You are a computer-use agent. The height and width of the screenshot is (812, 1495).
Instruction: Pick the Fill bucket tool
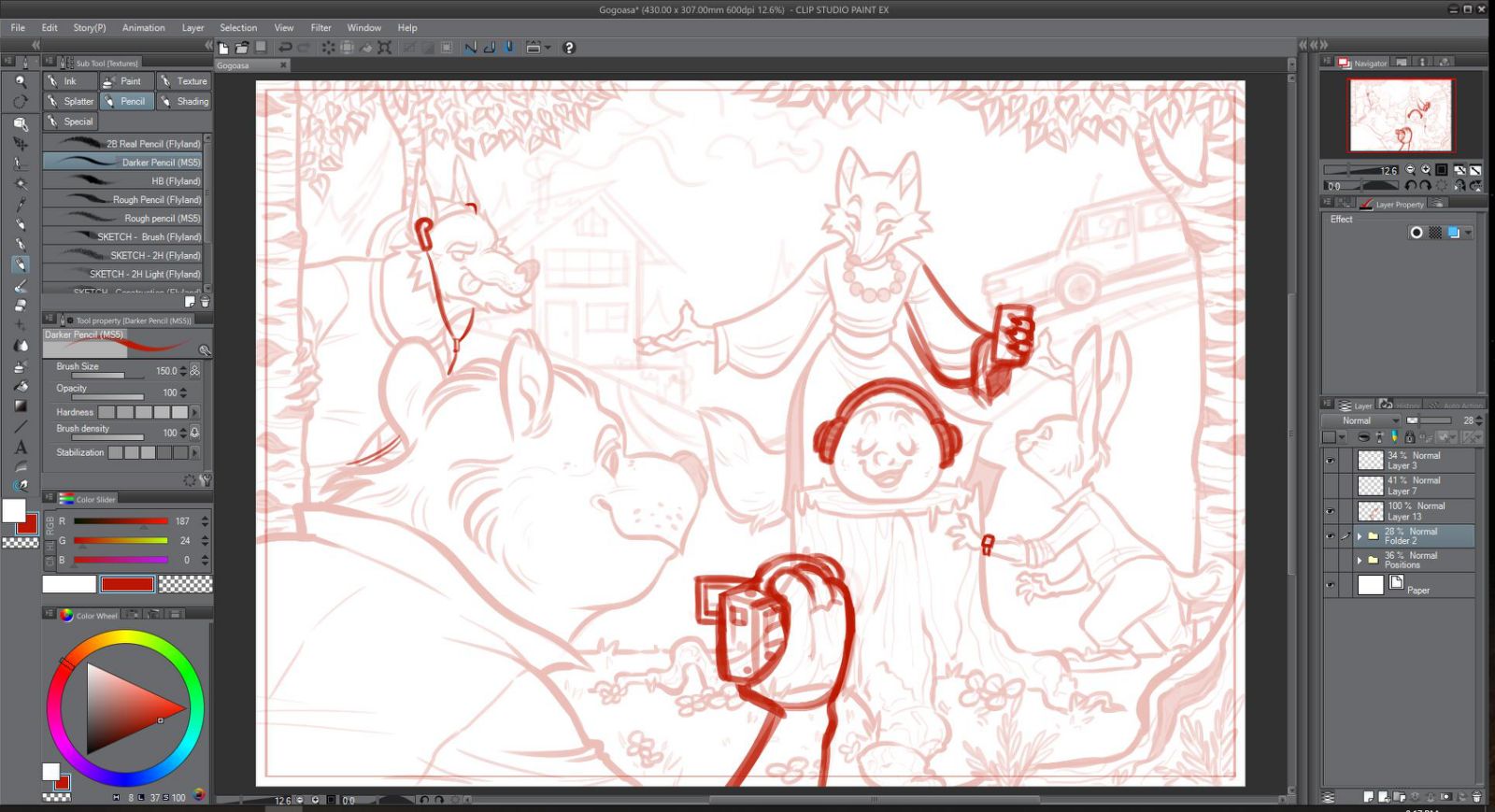pyautogui.click(x=20, y=385)
